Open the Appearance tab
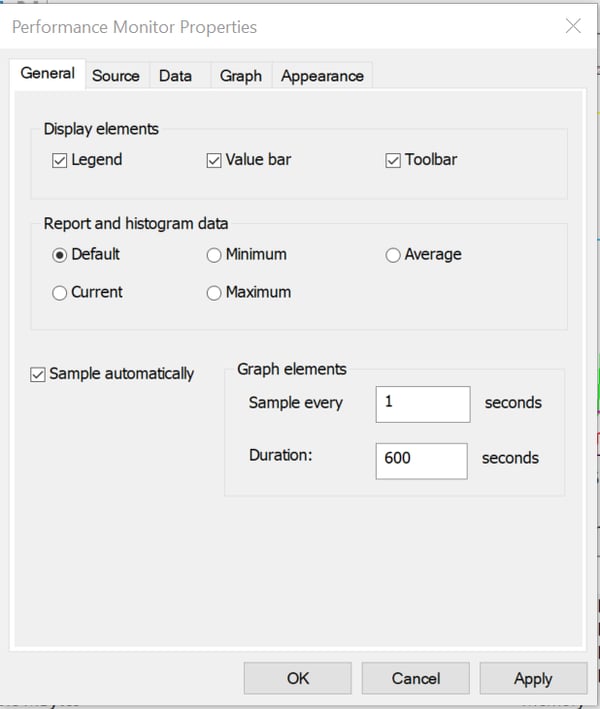 pos(322,75)
